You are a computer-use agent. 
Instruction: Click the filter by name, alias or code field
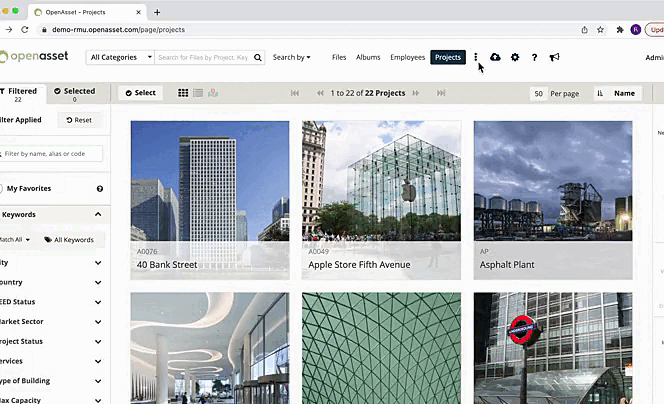(x=52, y=154)
